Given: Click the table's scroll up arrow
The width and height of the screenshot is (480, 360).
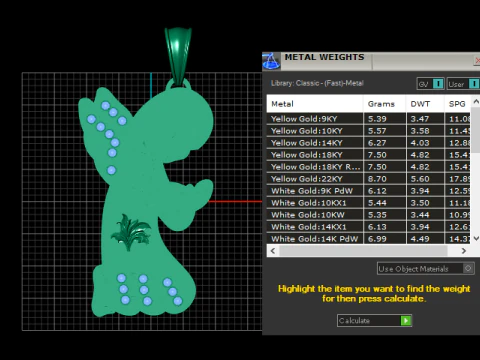Looking at the screenshot, I should tap(476, 102).
